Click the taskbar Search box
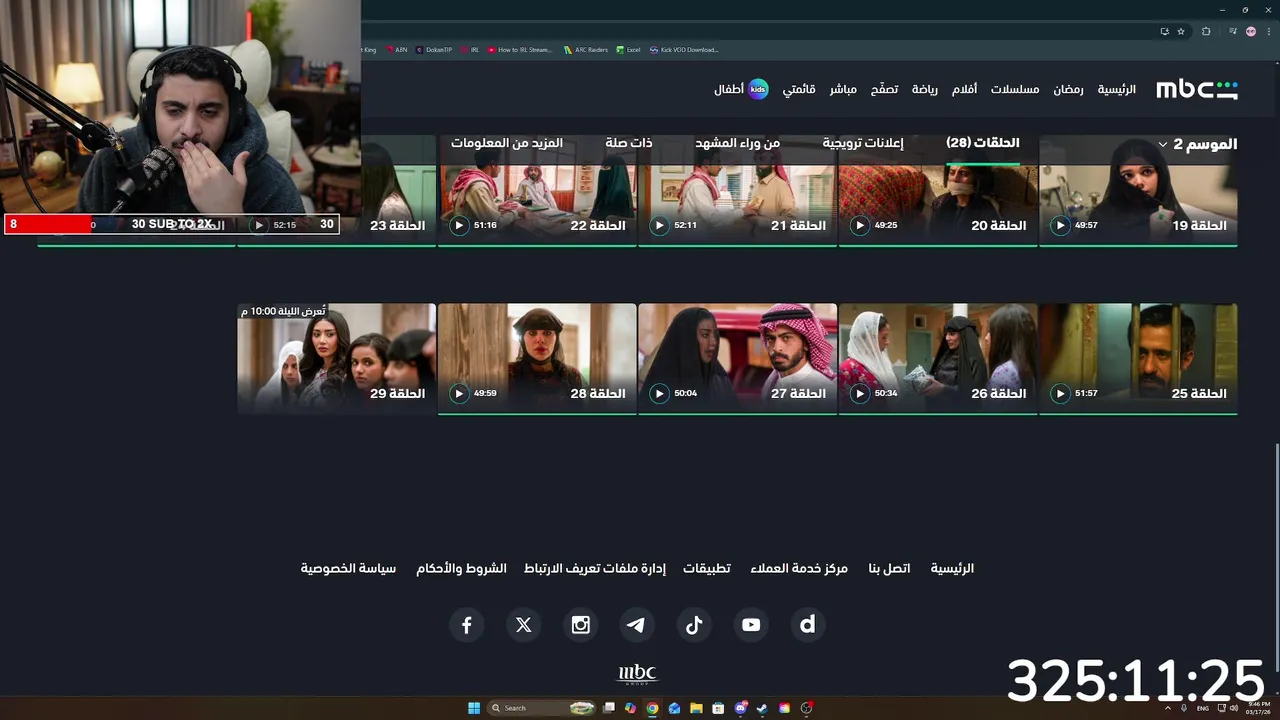The image size is (1280, 720). pos(541,708)
